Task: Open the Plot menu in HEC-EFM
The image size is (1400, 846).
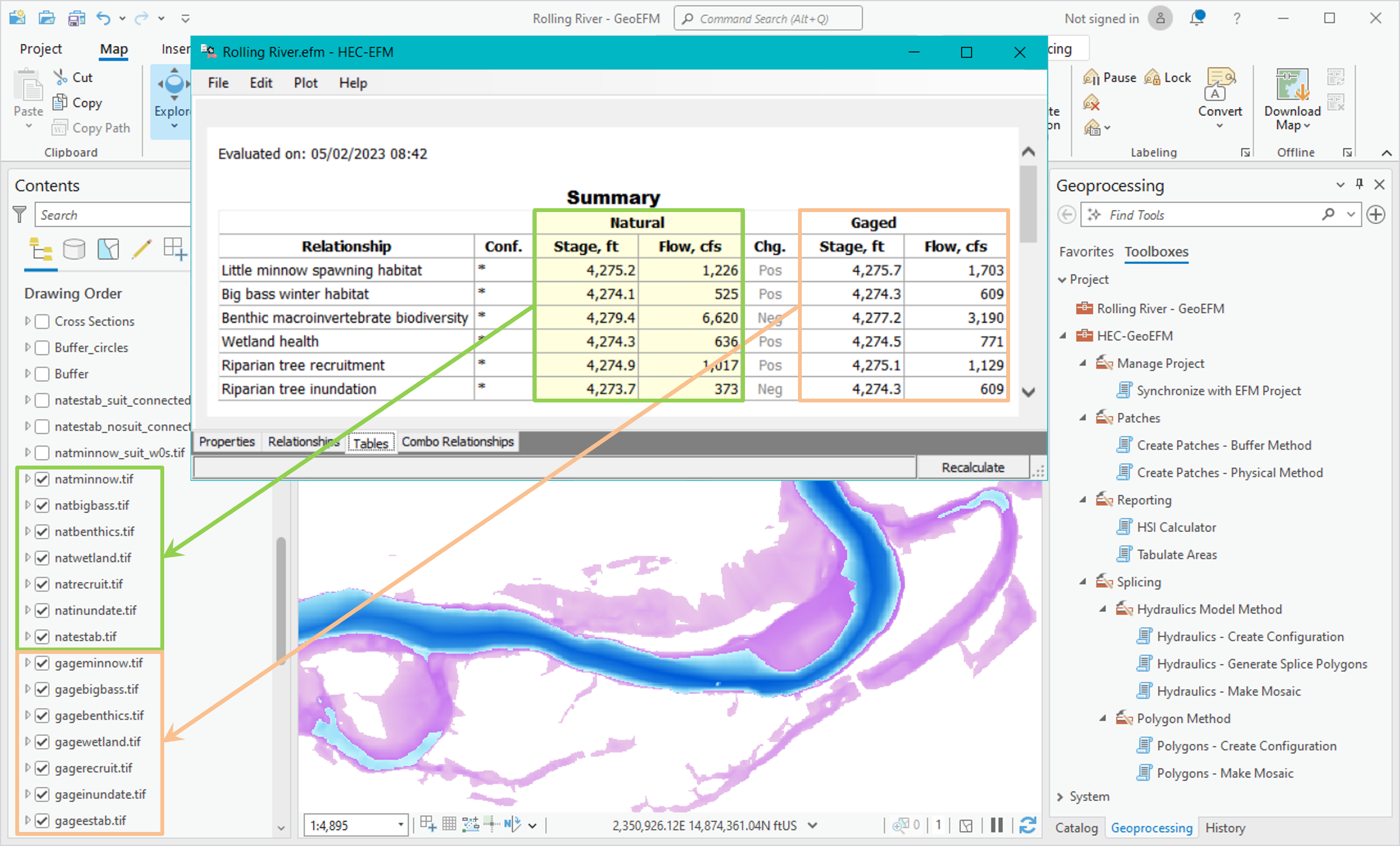Action: (306, 83)
